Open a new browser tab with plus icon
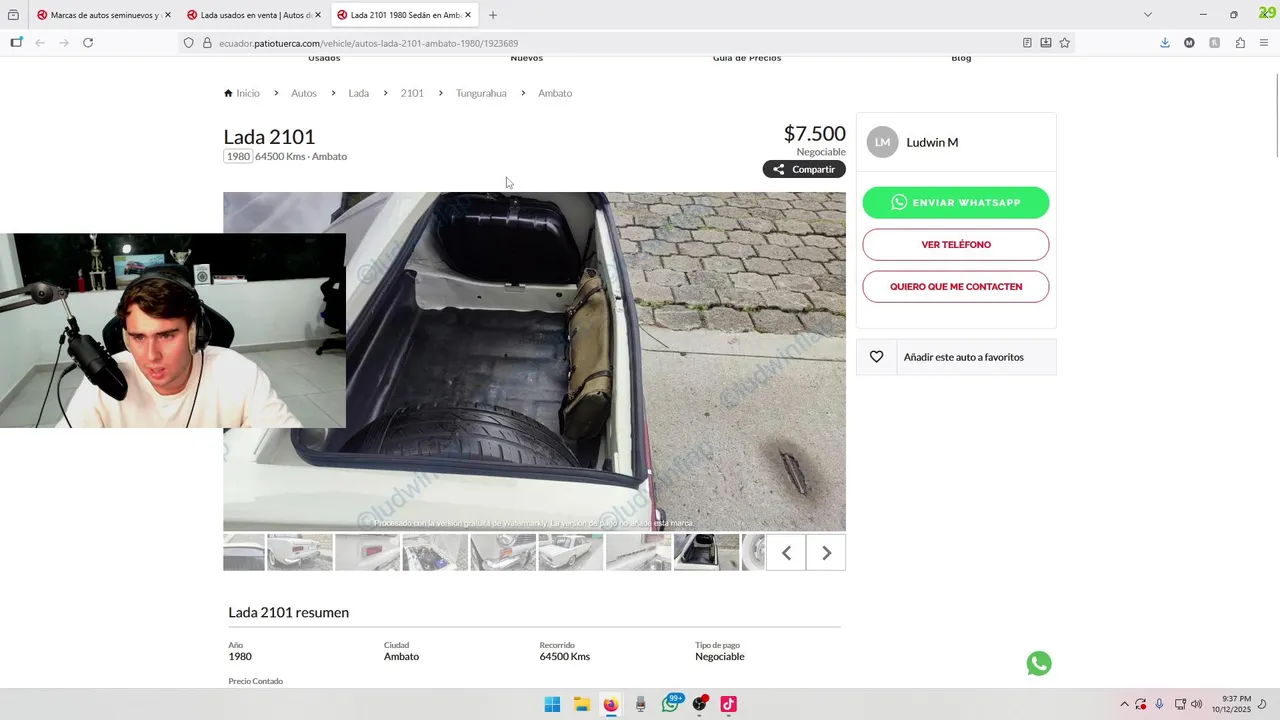The width and height of the screenshot is (1280, 720). click(493, 15)
